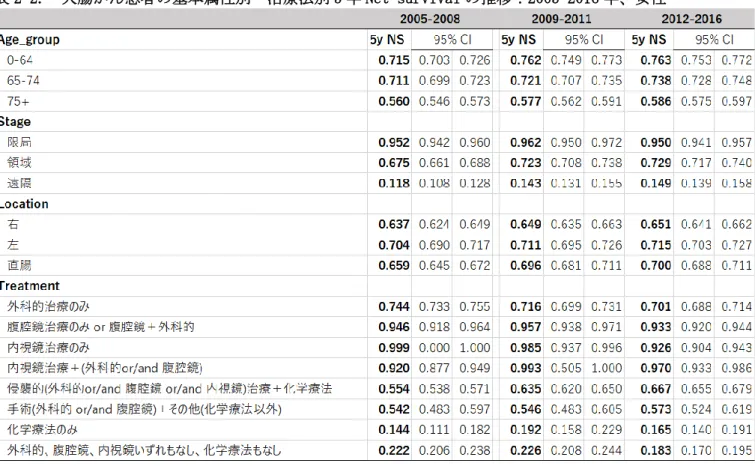Select the Stage section heading
This screenshot has width=755, height=466.
click(x=15, y=121)
